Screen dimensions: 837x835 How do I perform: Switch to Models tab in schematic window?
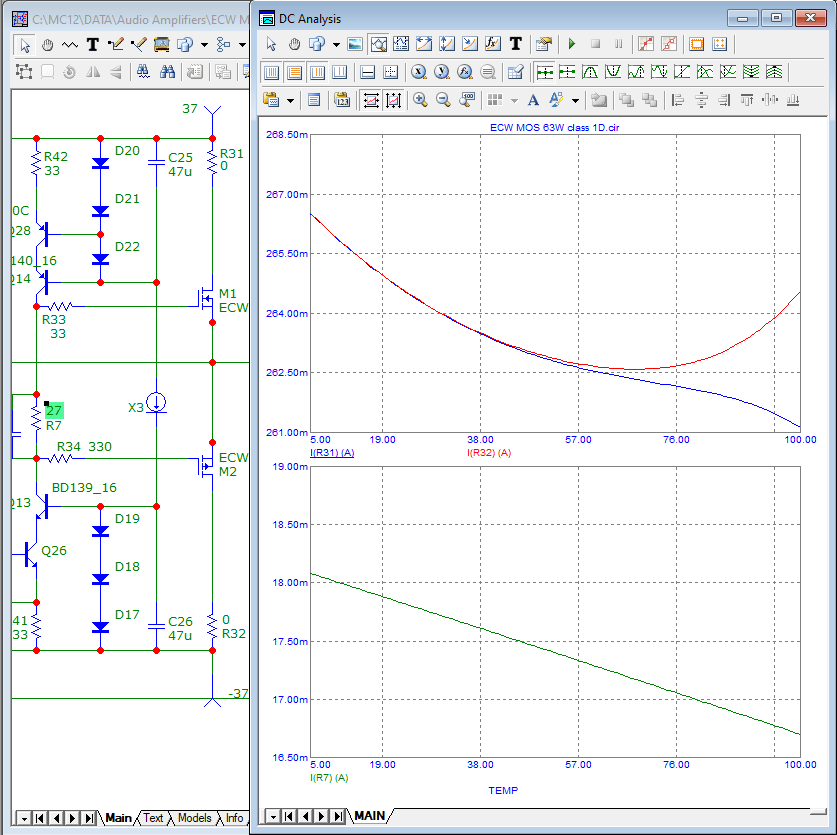[194, 818]
